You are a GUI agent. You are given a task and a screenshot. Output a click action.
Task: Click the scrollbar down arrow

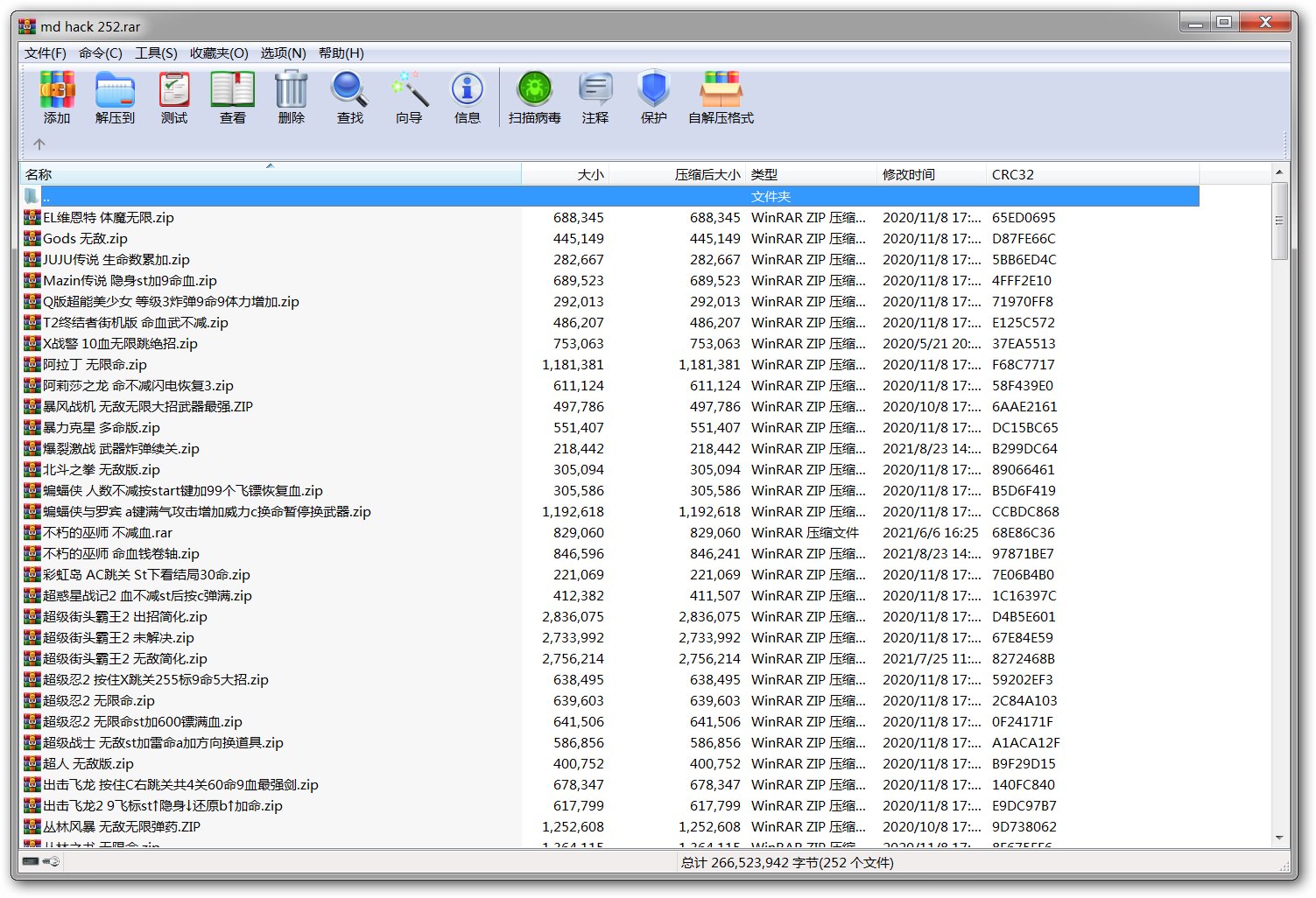pyautogui.click(x=1279, y=838)
